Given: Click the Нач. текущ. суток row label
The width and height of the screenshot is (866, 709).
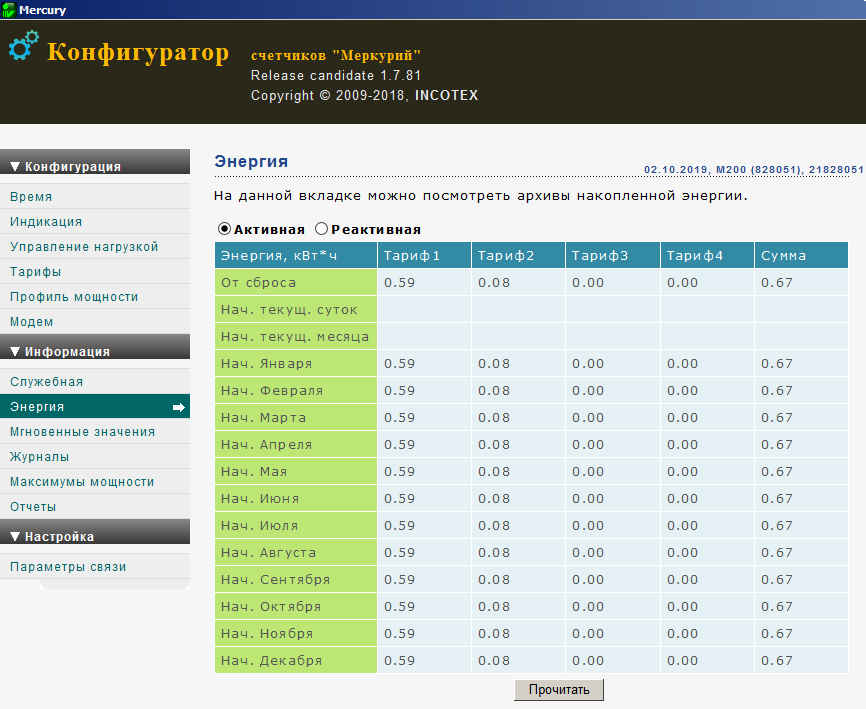Looking at the screenshot, I should (x=296, y=309).
